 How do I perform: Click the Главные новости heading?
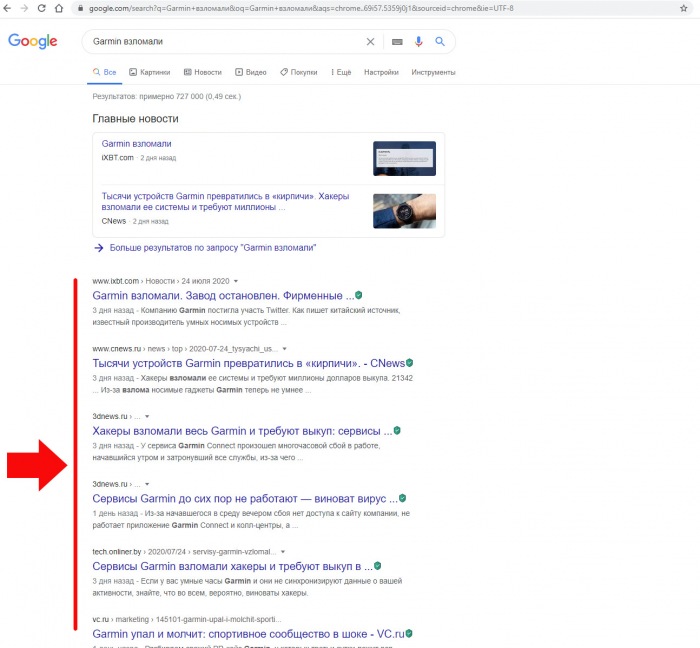coord(135,119)
